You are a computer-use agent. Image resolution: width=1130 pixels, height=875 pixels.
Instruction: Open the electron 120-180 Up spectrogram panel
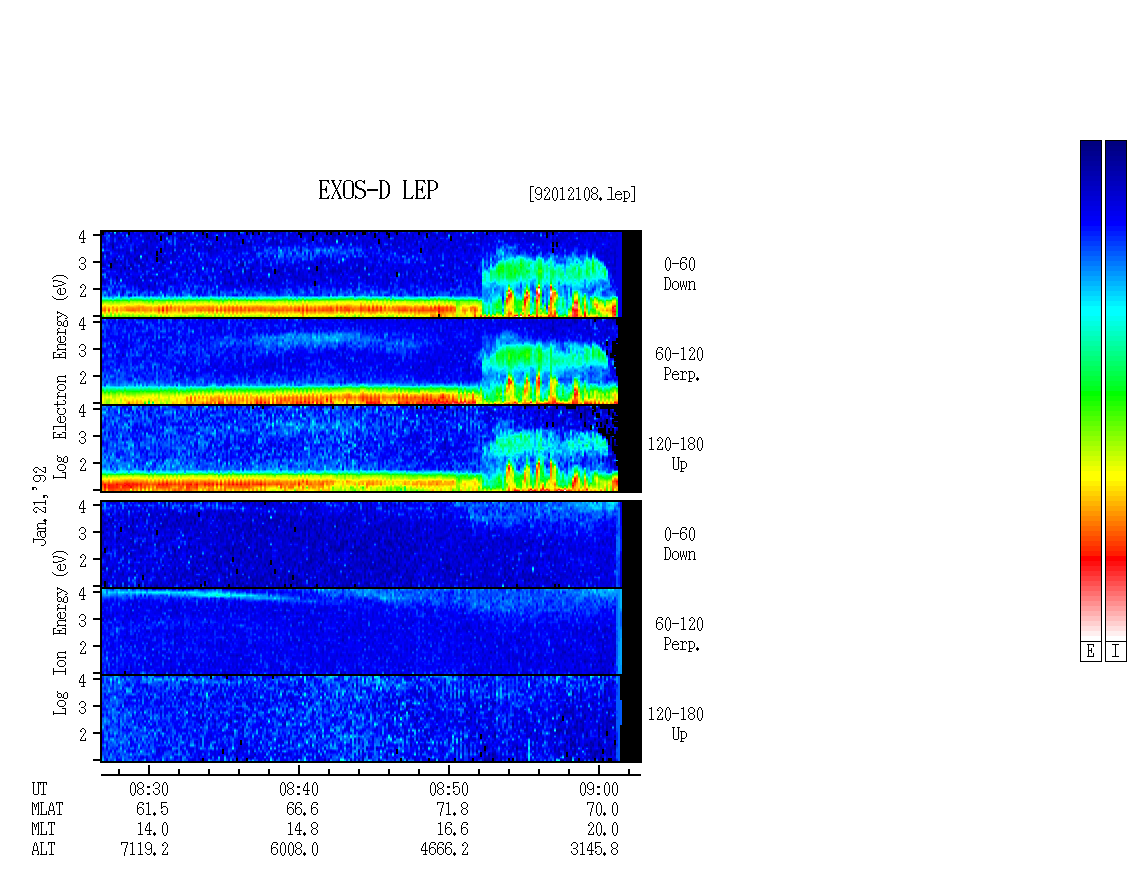pyautogui.click(x=370, y=448)
